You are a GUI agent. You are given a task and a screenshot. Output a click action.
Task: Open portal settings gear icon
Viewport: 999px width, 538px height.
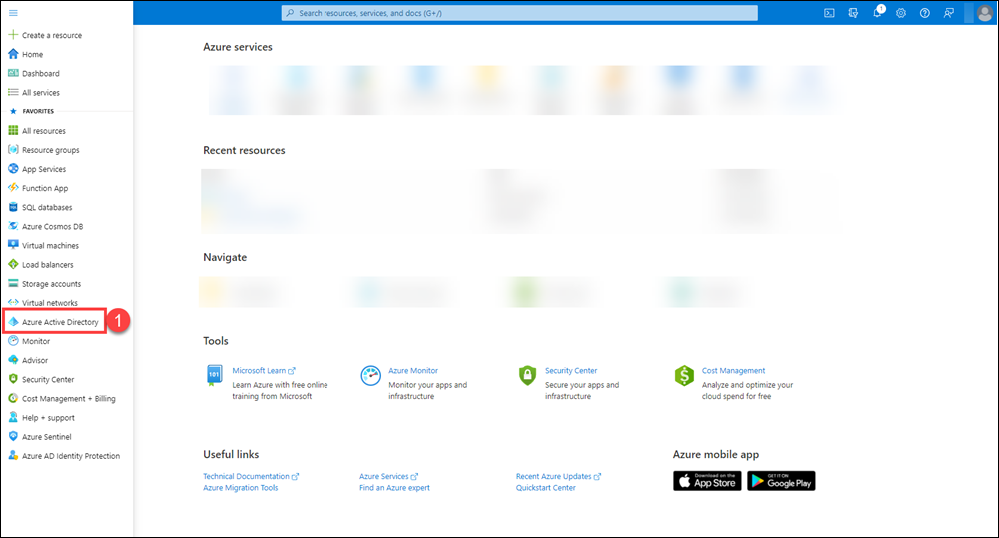[x=900, y=13]
